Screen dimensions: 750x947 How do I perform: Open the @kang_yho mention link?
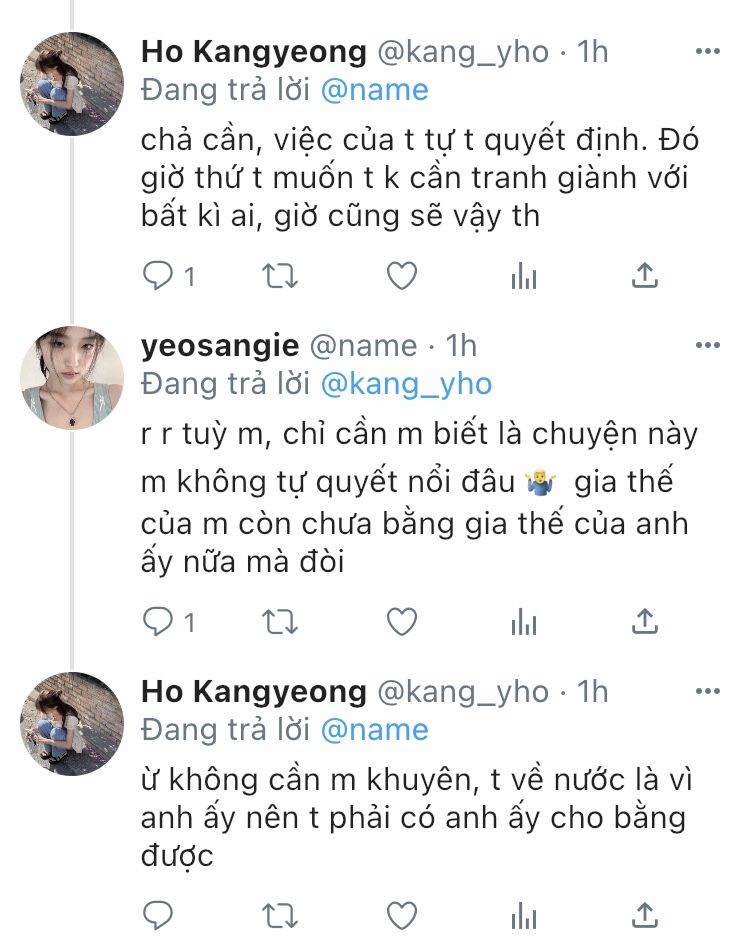point(406,385)
